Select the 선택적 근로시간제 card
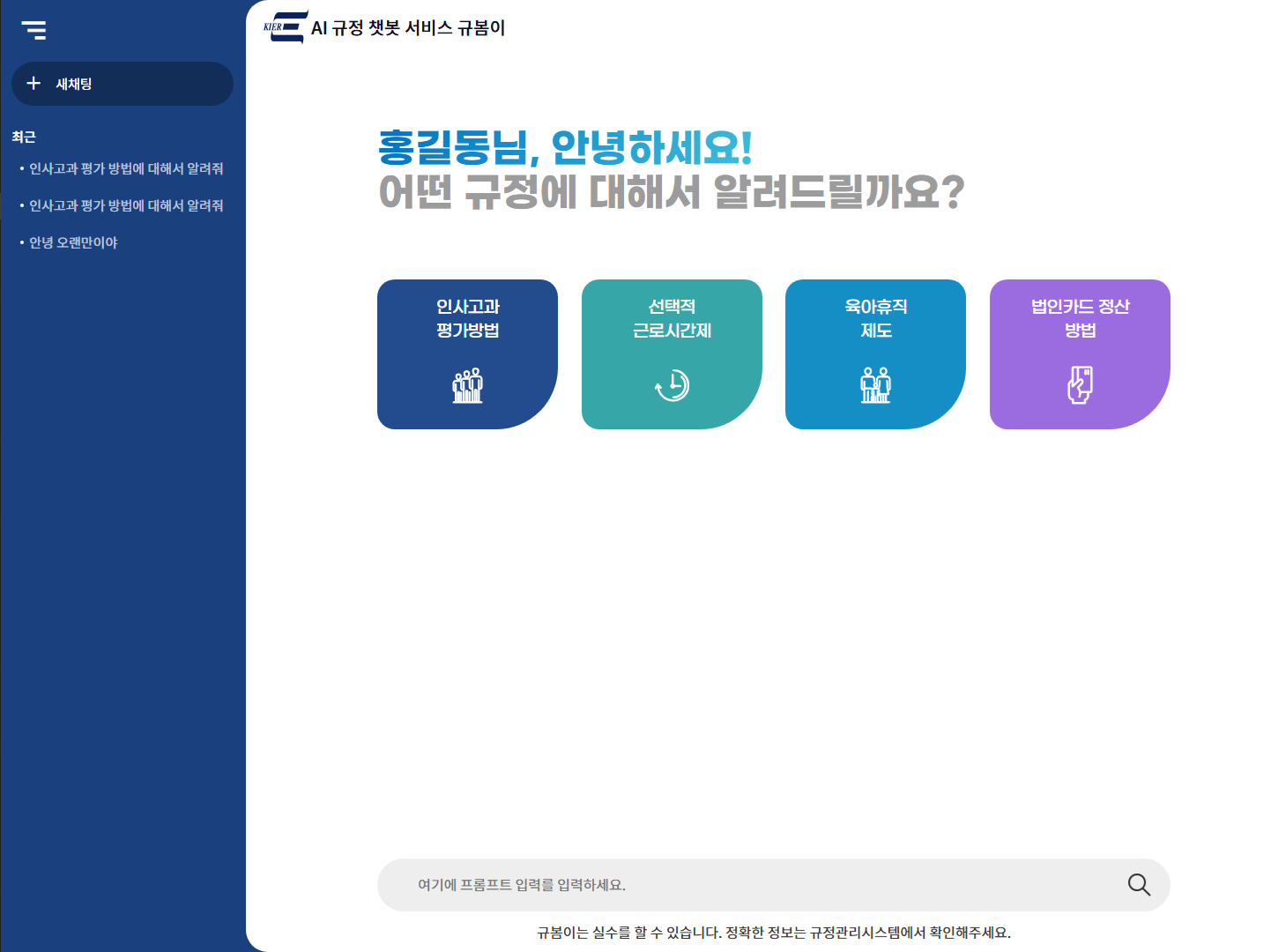This screenshot has width=1278, height=952. 672,354
